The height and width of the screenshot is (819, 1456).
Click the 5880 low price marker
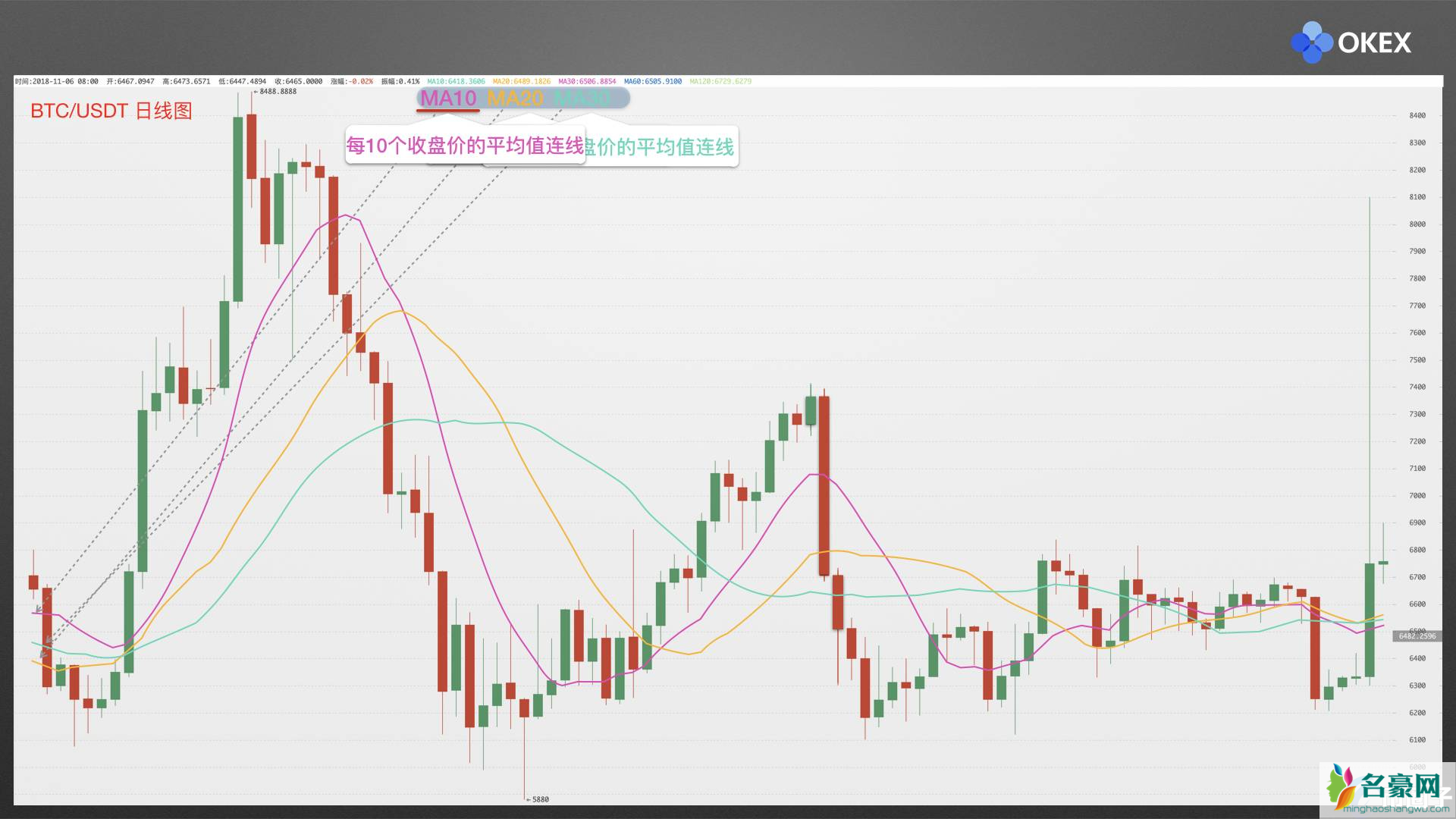(539, 799)
